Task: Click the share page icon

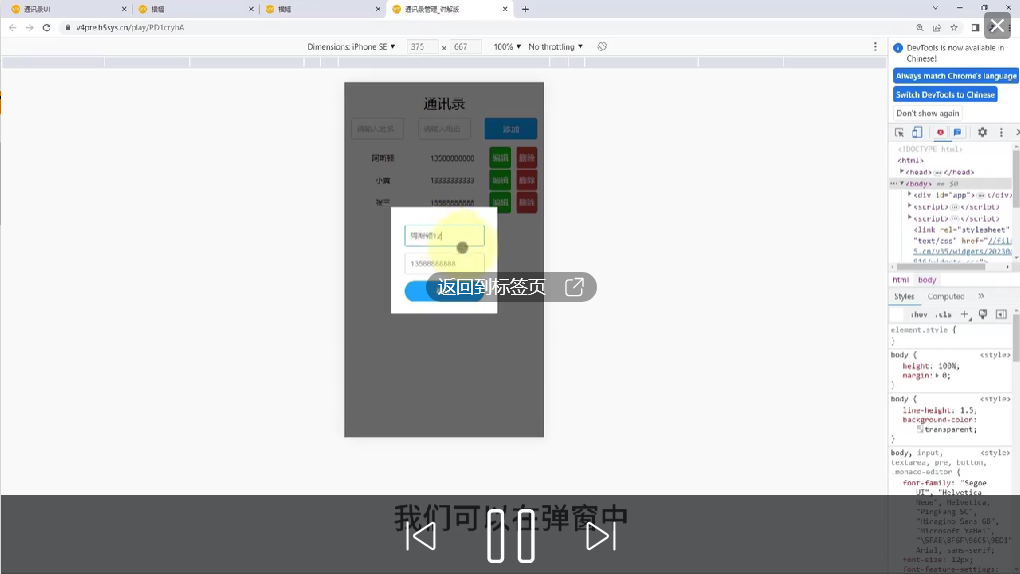Action: click(x=937, y=27)
